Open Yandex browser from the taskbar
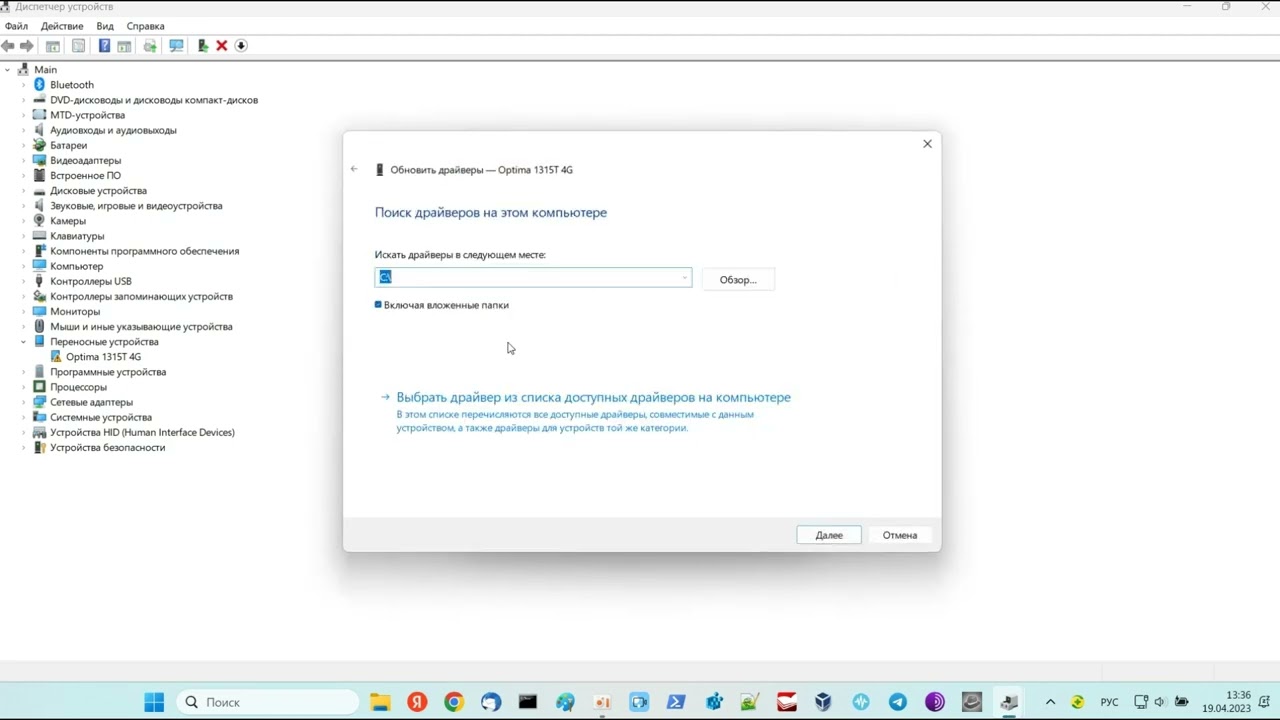 click(417, 702)
